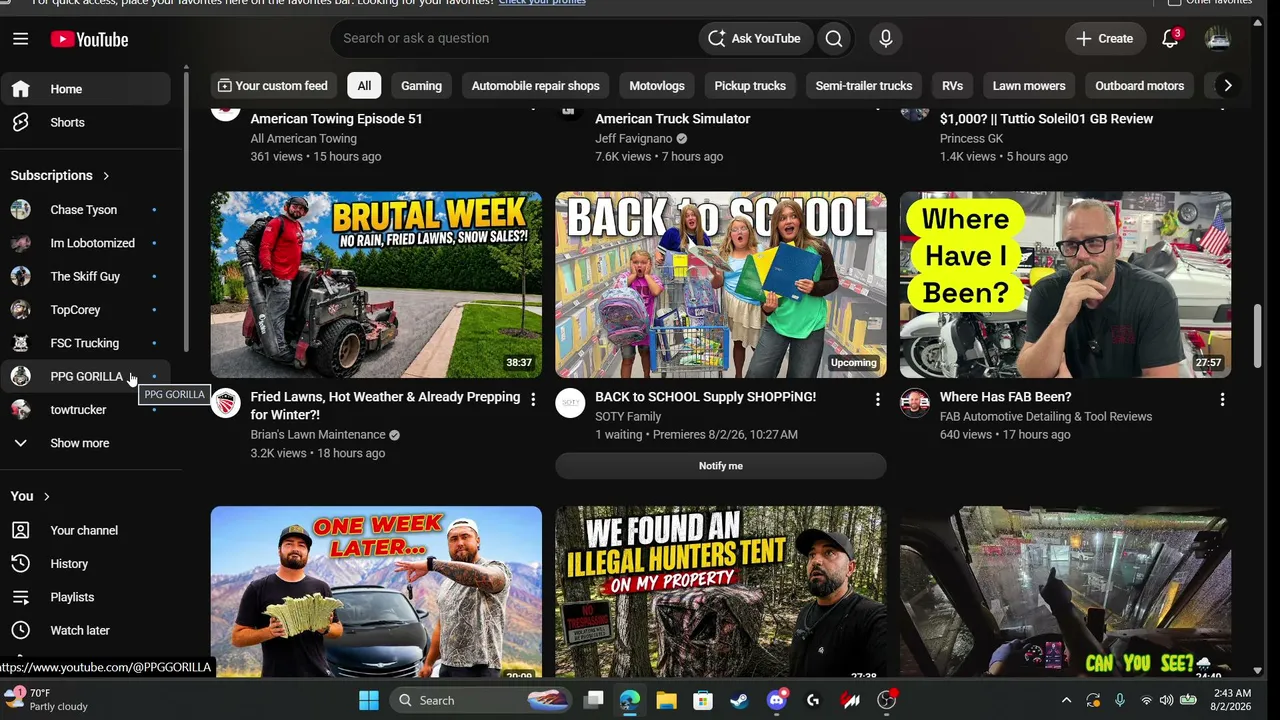Launch Steam from the taskbar
This screenshot has height=720, width=1280.
pyautogui.click(x=739, y=700)
